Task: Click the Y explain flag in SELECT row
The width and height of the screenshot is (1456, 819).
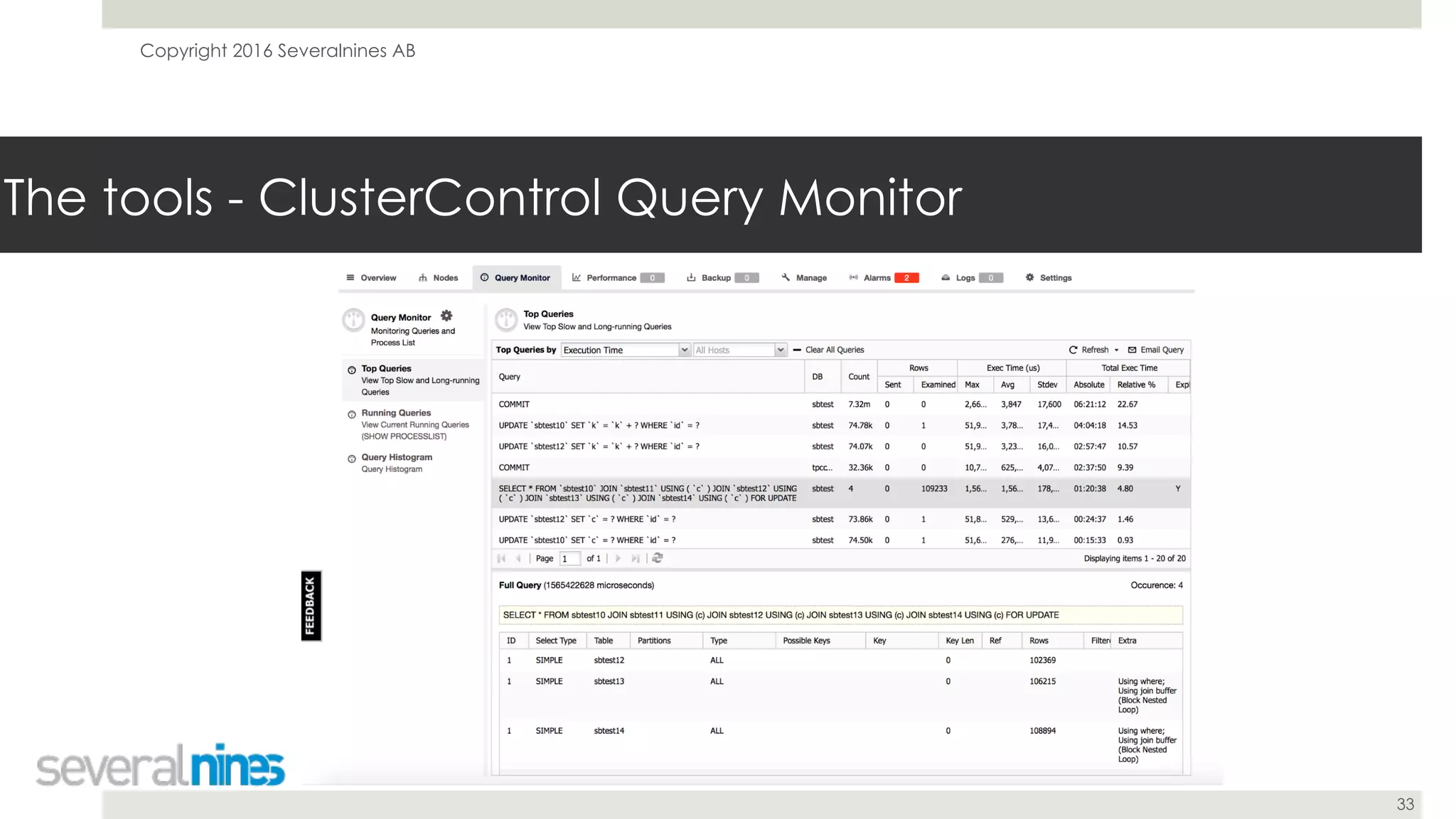Action: tap(1177, 488)
